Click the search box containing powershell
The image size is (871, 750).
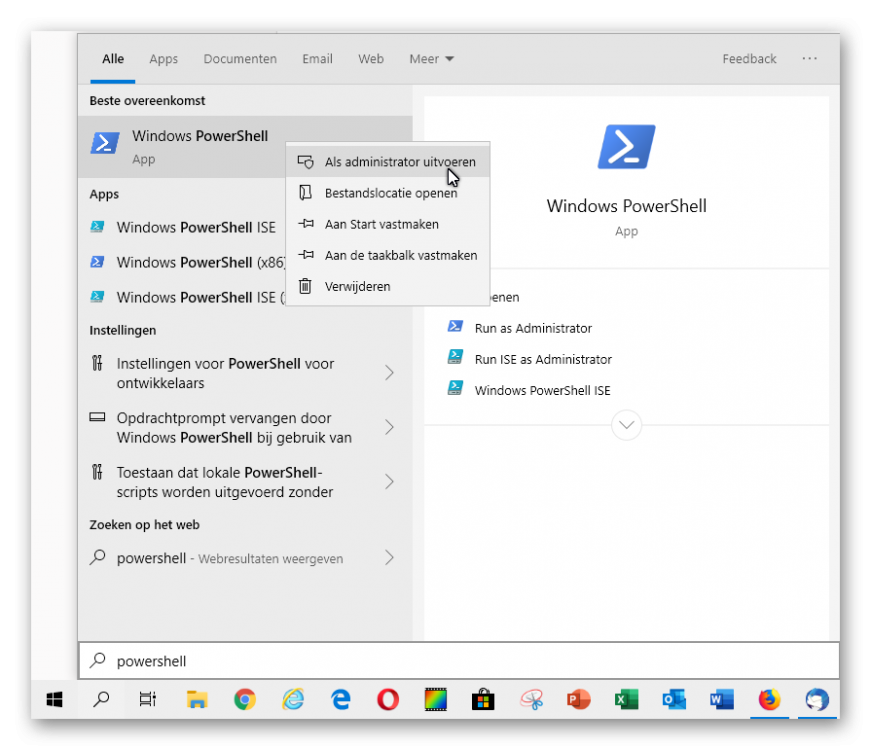coord(459,661)
